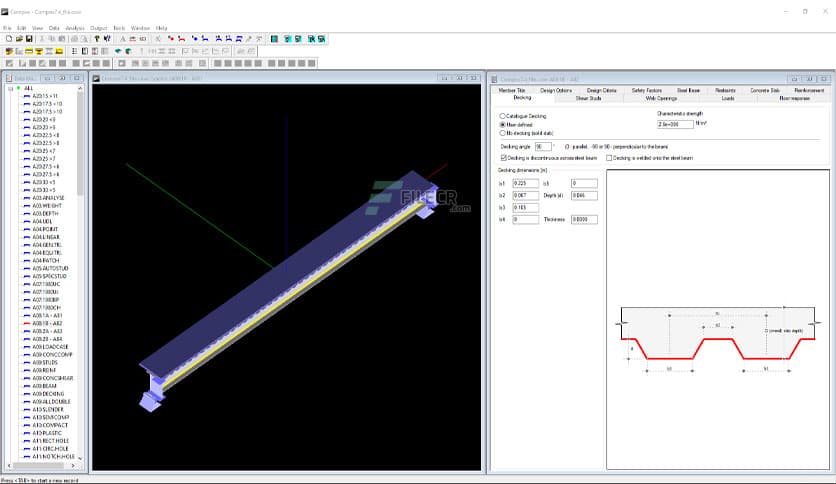
Task: Enable decking is welded onto steel beam
Action: coord(608,157)
